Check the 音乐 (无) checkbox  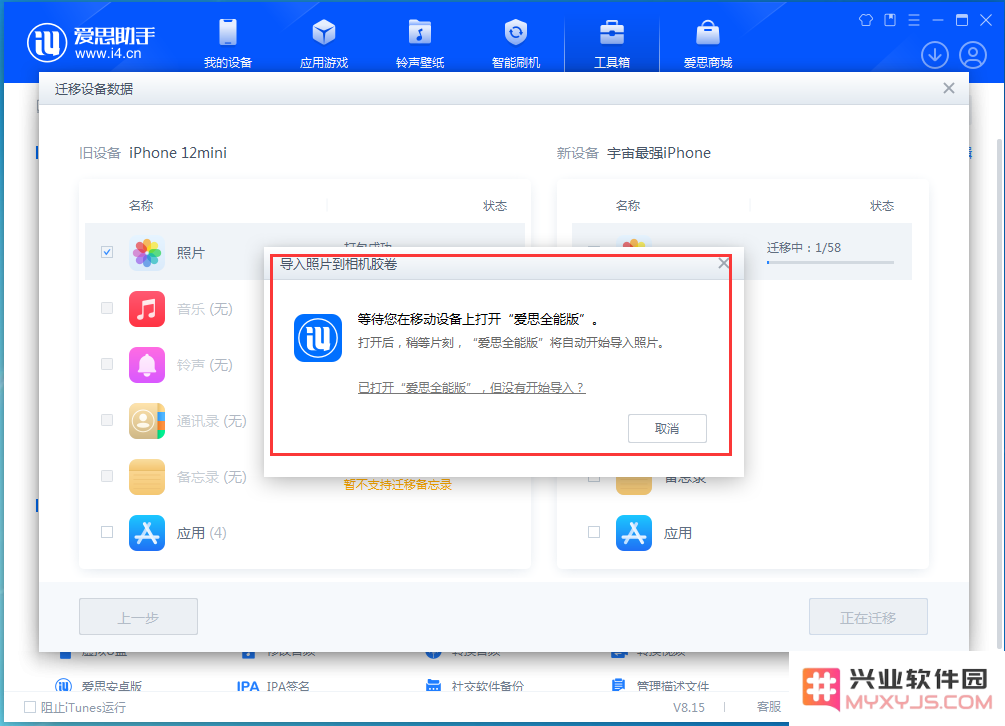click(x=107, y=308)
